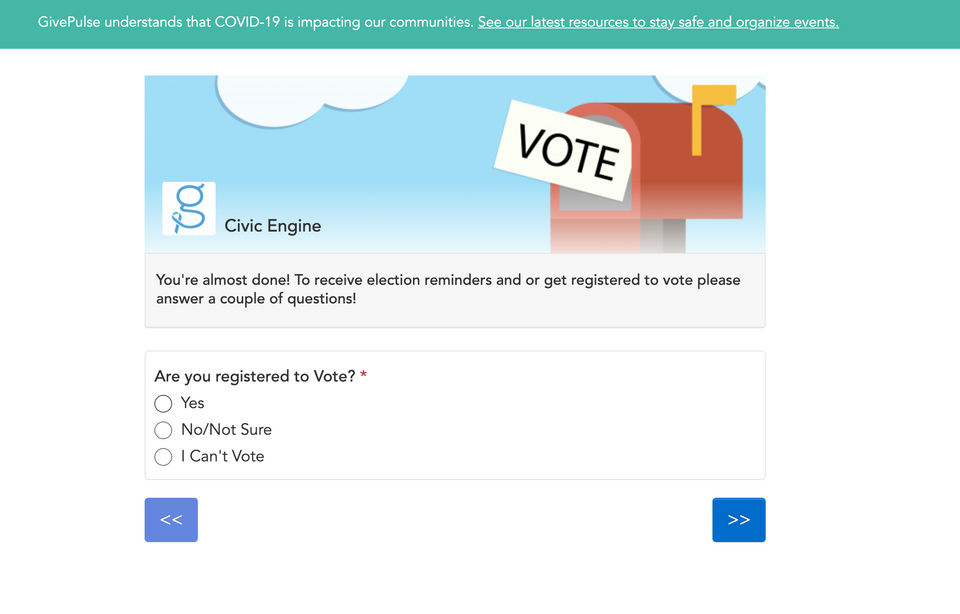Go back with the '<<' button
Viewport: 960px width, 614px height.
pos(171,520)
